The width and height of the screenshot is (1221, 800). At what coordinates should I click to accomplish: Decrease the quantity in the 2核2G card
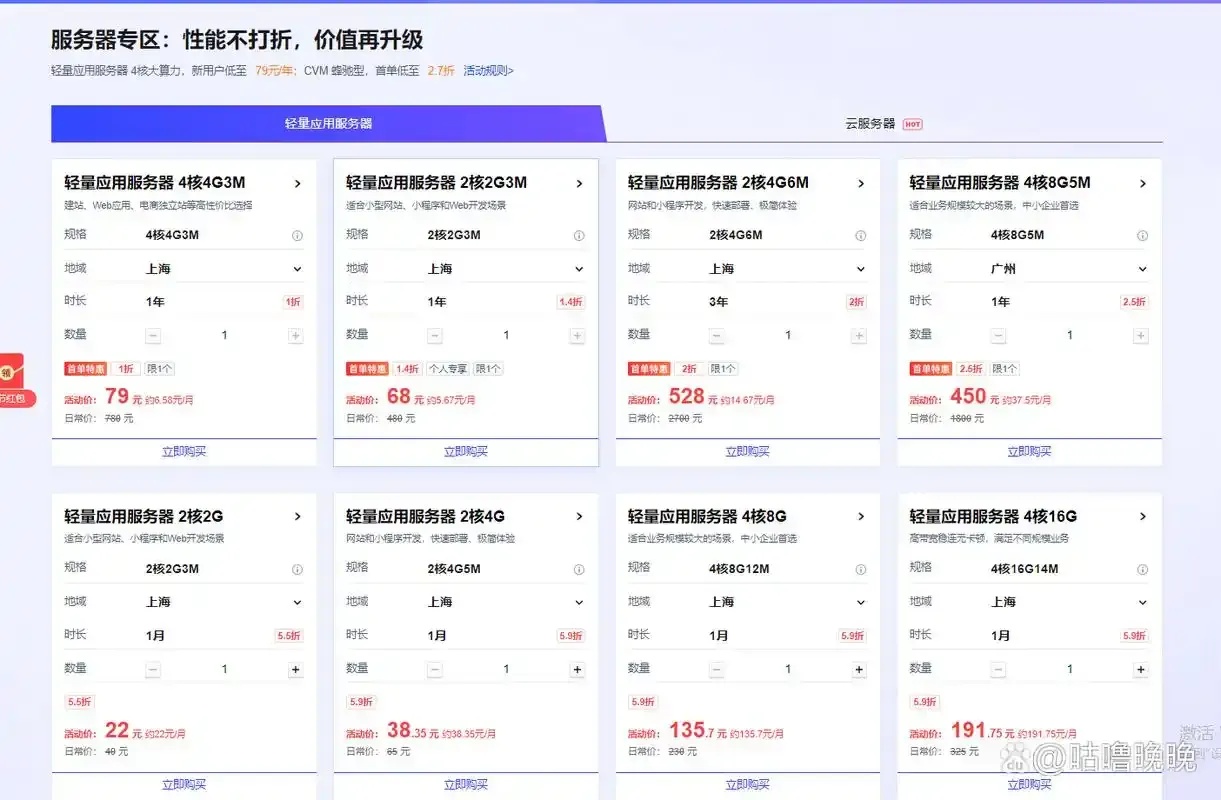[153, 669]
